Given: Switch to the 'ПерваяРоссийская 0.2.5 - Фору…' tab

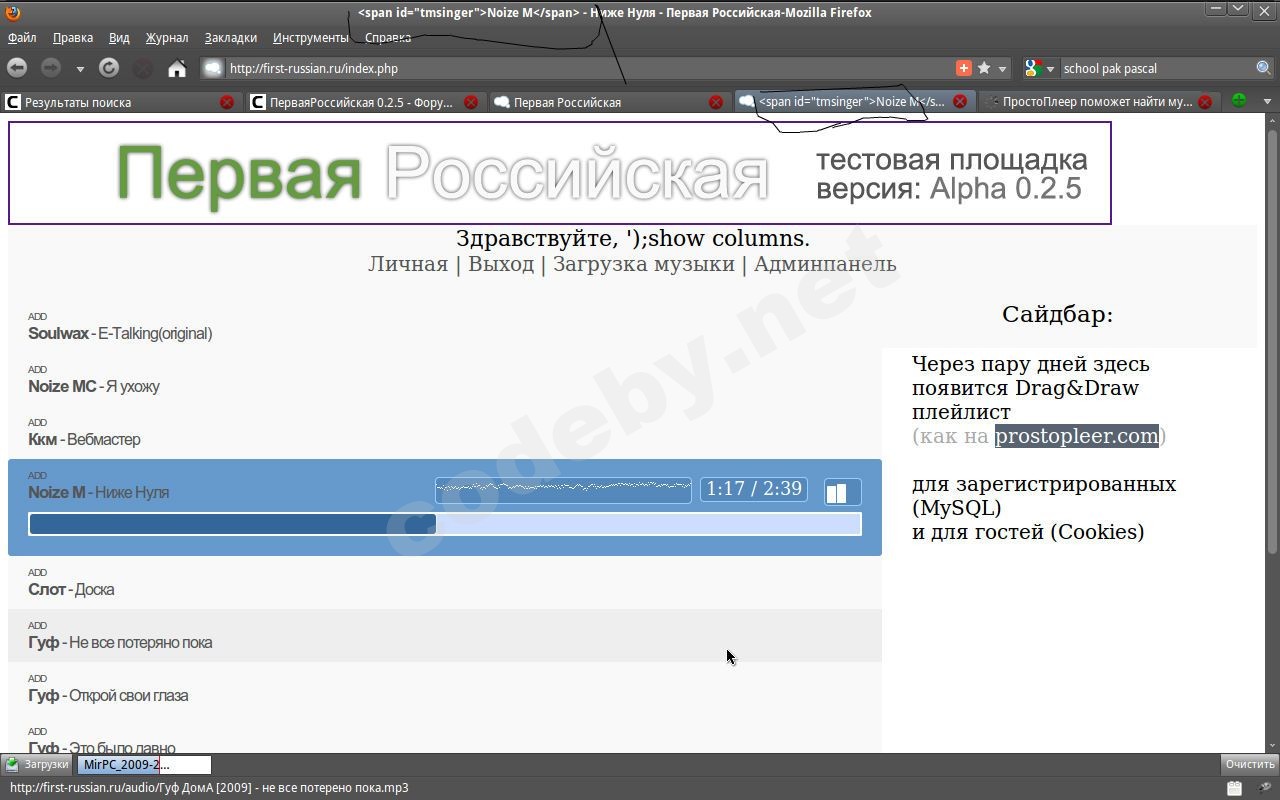Looking at the screenshot, I should point(366,102).
